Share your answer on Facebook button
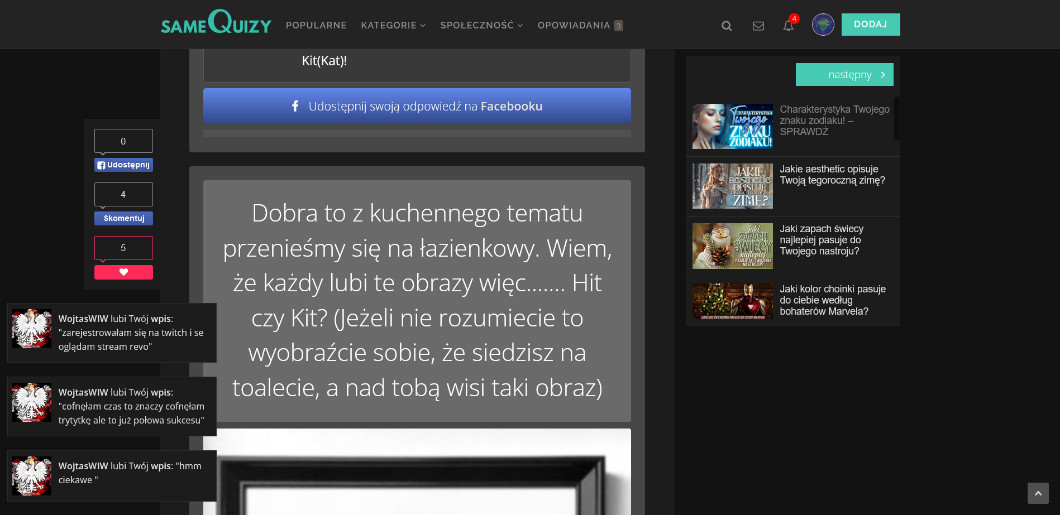The image size is (1060, 515). coord(417,106)
